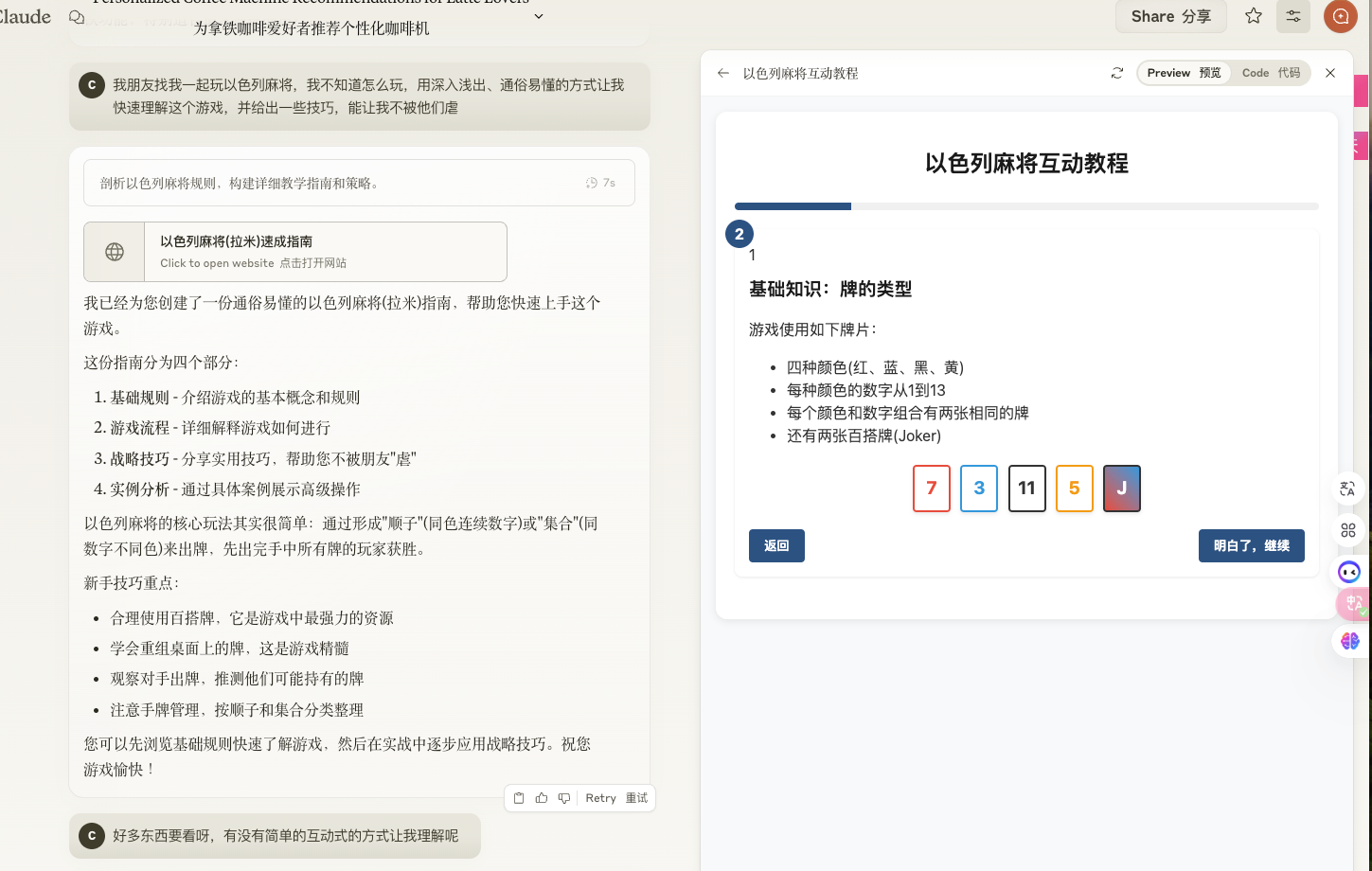The image size is (1372, 871).
Task: Start a new chat with the orange button
Action: 1340,16
